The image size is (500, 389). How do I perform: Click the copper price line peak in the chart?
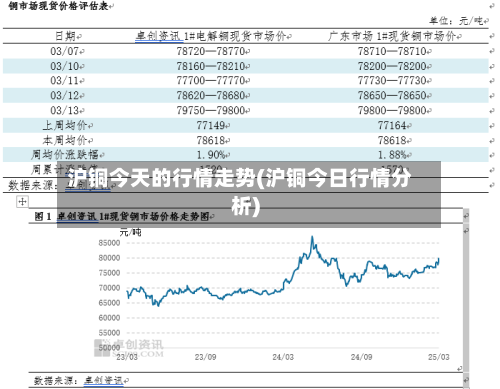coord(312,237)
